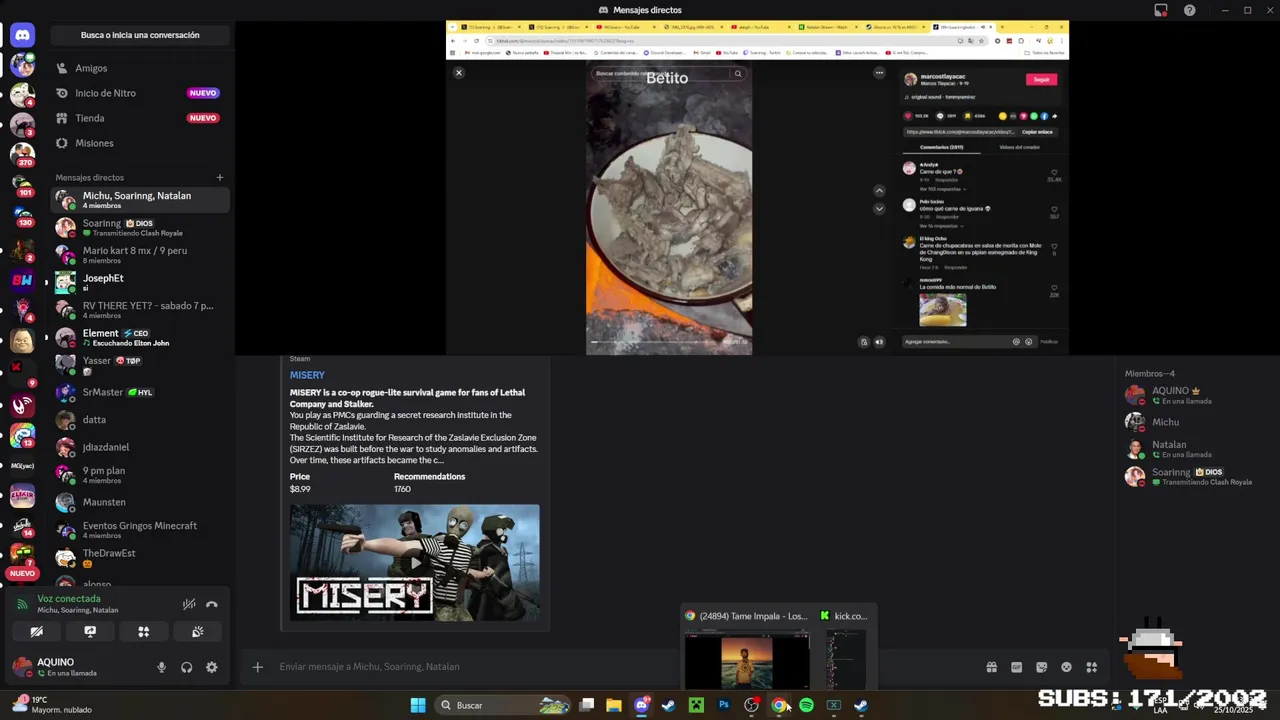The height and width of the screenshot is (720, 1280).
Task: Select Michu in the members list
Action: point(1195,422)
